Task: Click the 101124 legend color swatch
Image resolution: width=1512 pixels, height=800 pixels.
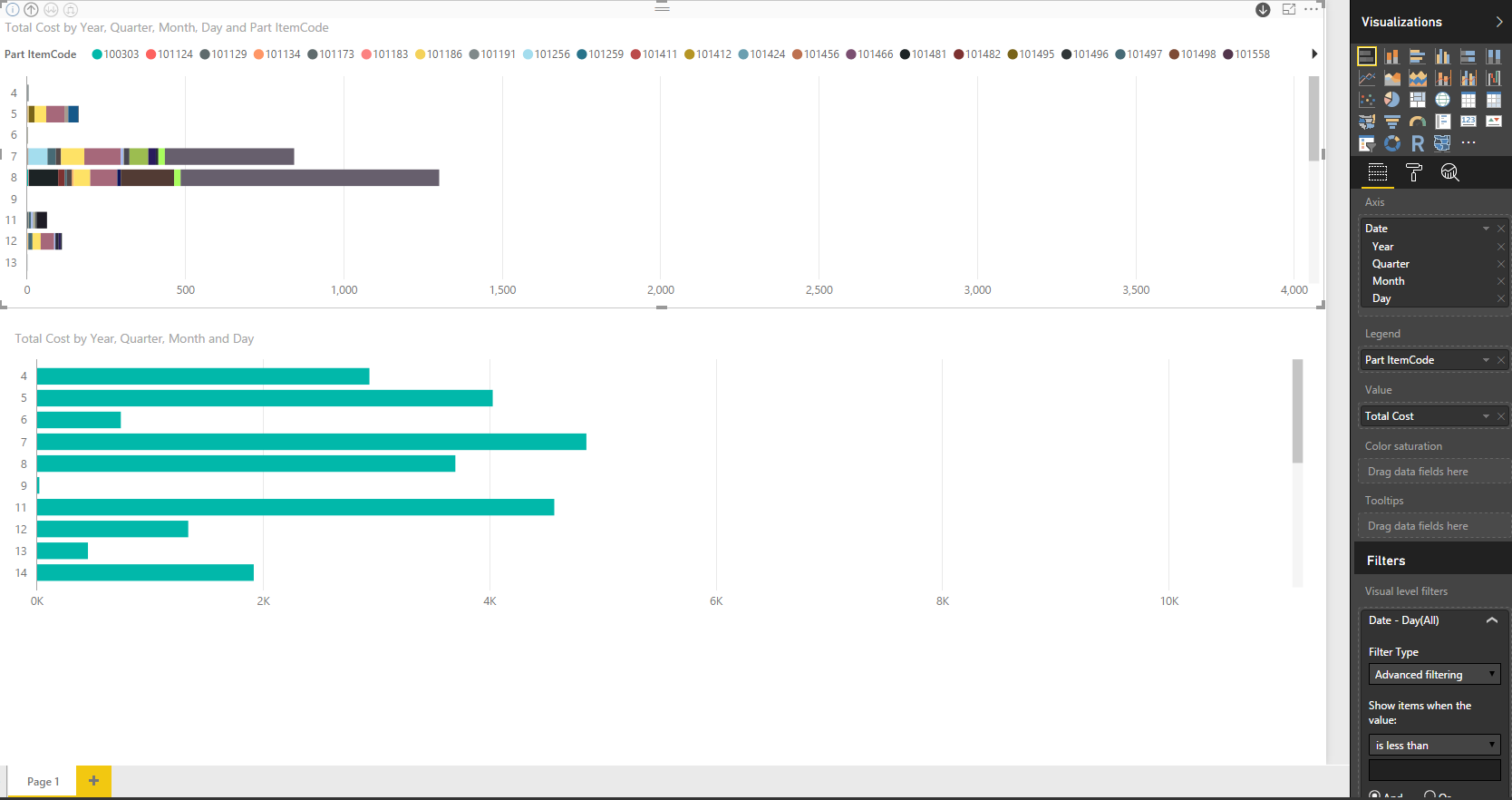Action: coord(151,54)
